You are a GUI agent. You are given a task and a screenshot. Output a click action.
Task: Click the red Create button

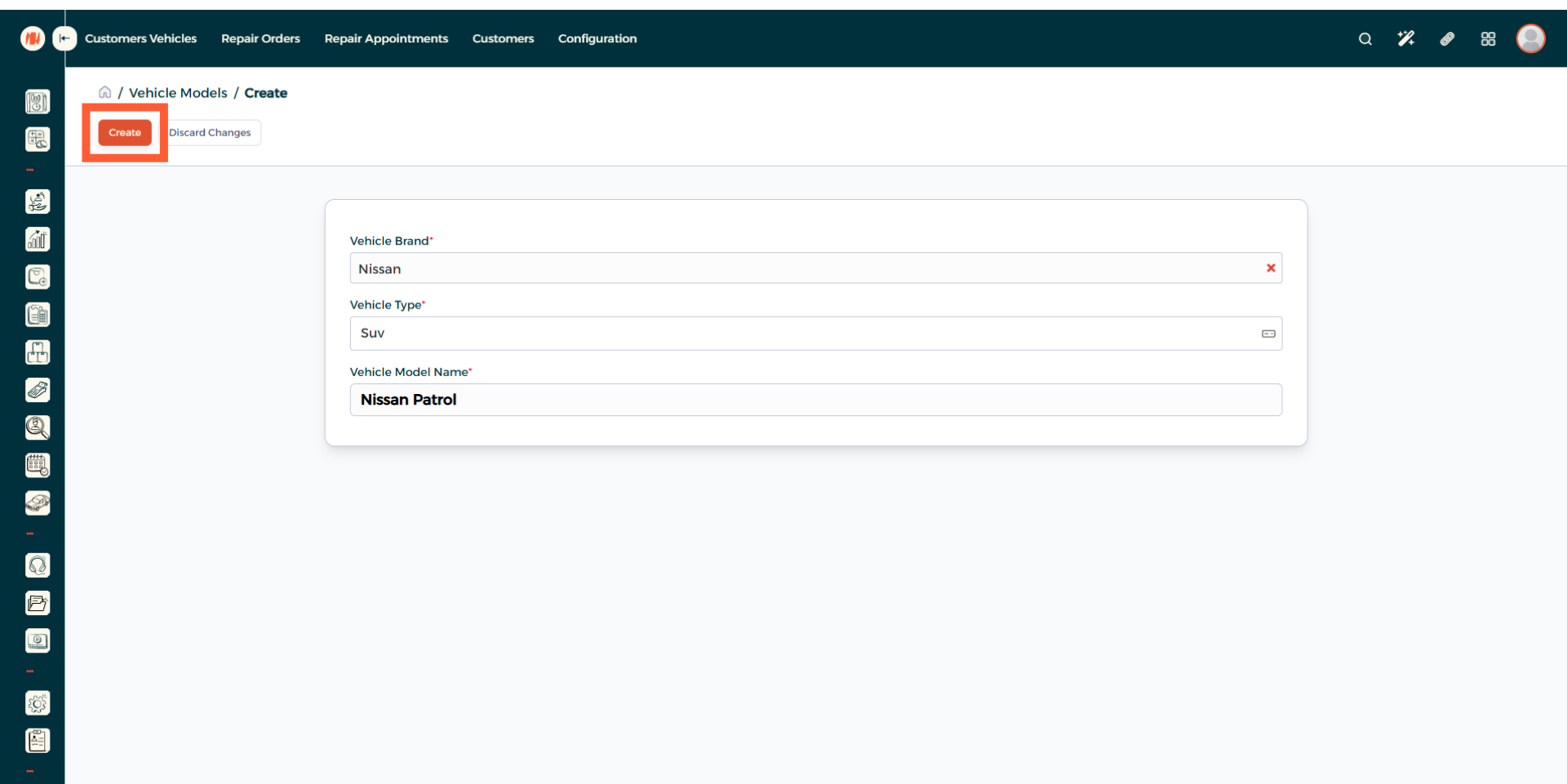pyautogui.click(x=125, y=132)
